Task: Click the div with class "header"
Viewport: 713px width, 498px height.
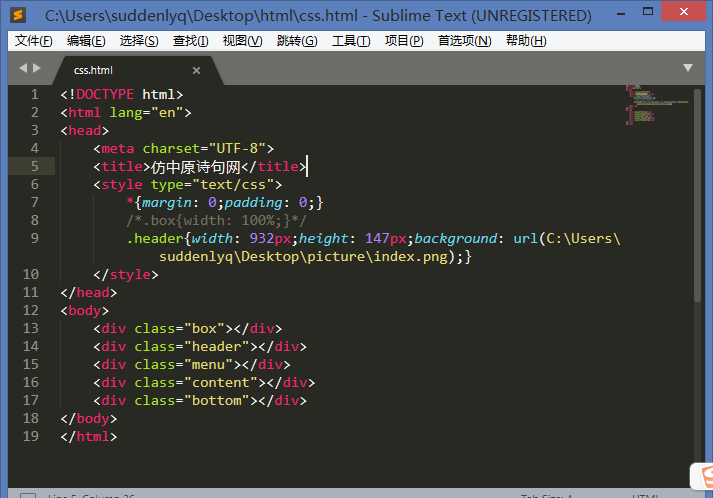Action: tap(200, 347)
